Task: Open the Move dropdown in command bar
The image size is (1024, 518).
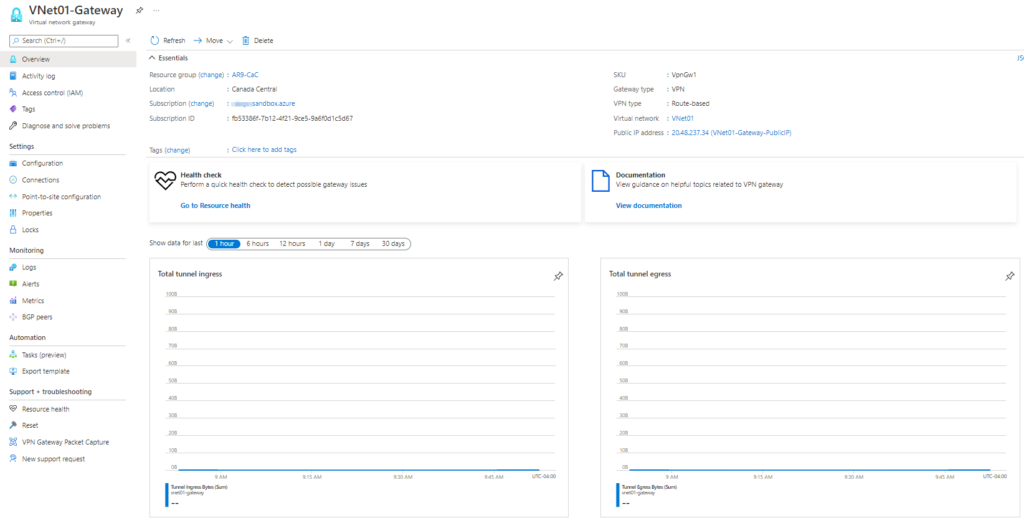Action: click(213, 40)
